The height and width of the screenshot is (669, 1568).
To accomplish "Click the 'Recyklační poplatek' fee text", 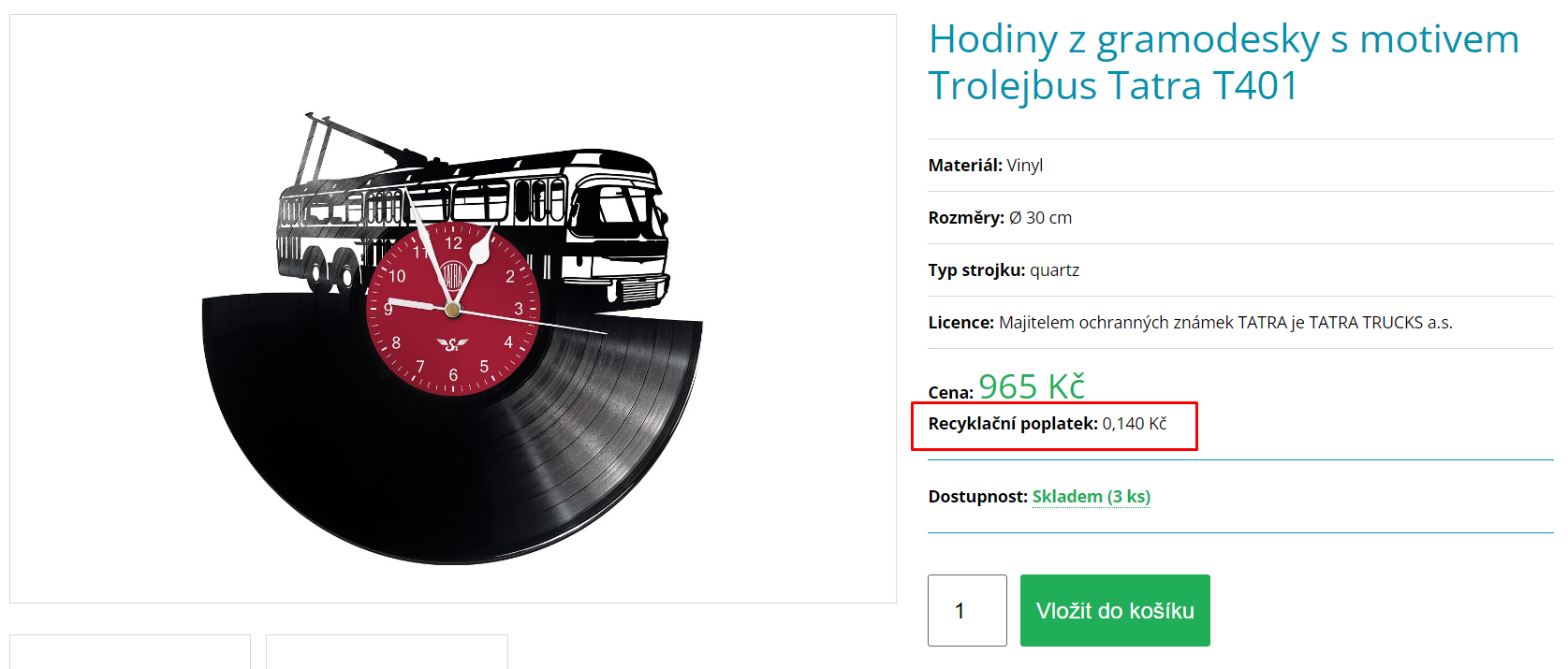I will click(x=1048, y=424).
